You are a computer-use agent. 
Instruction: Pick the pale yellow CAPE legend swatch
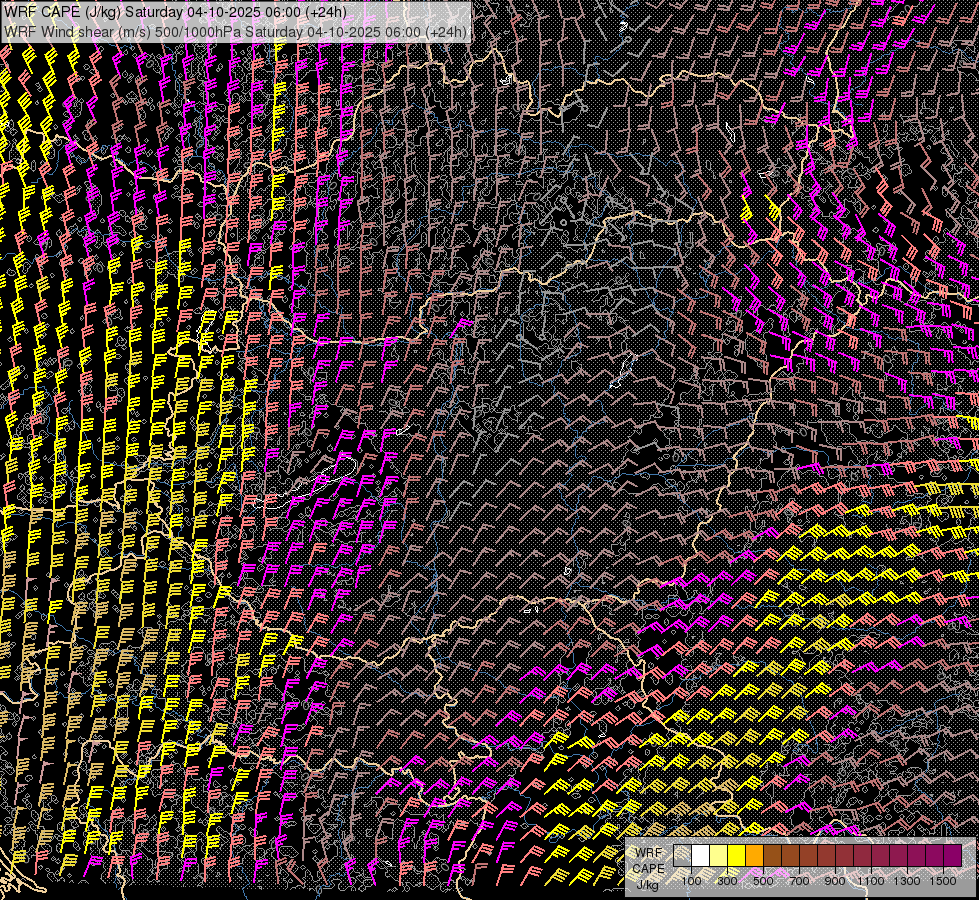(718, 856)
